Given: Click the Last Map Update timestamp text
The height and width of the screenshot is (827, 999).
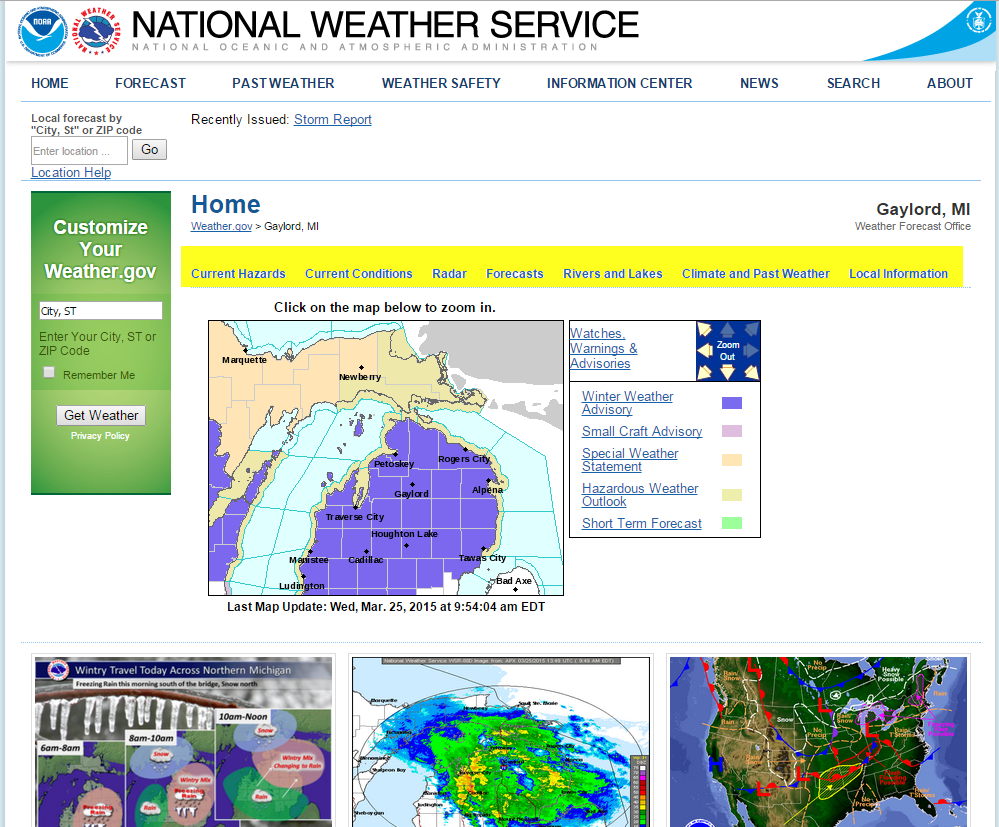Looking at the screenshot, I should click(x=386, y=607).
